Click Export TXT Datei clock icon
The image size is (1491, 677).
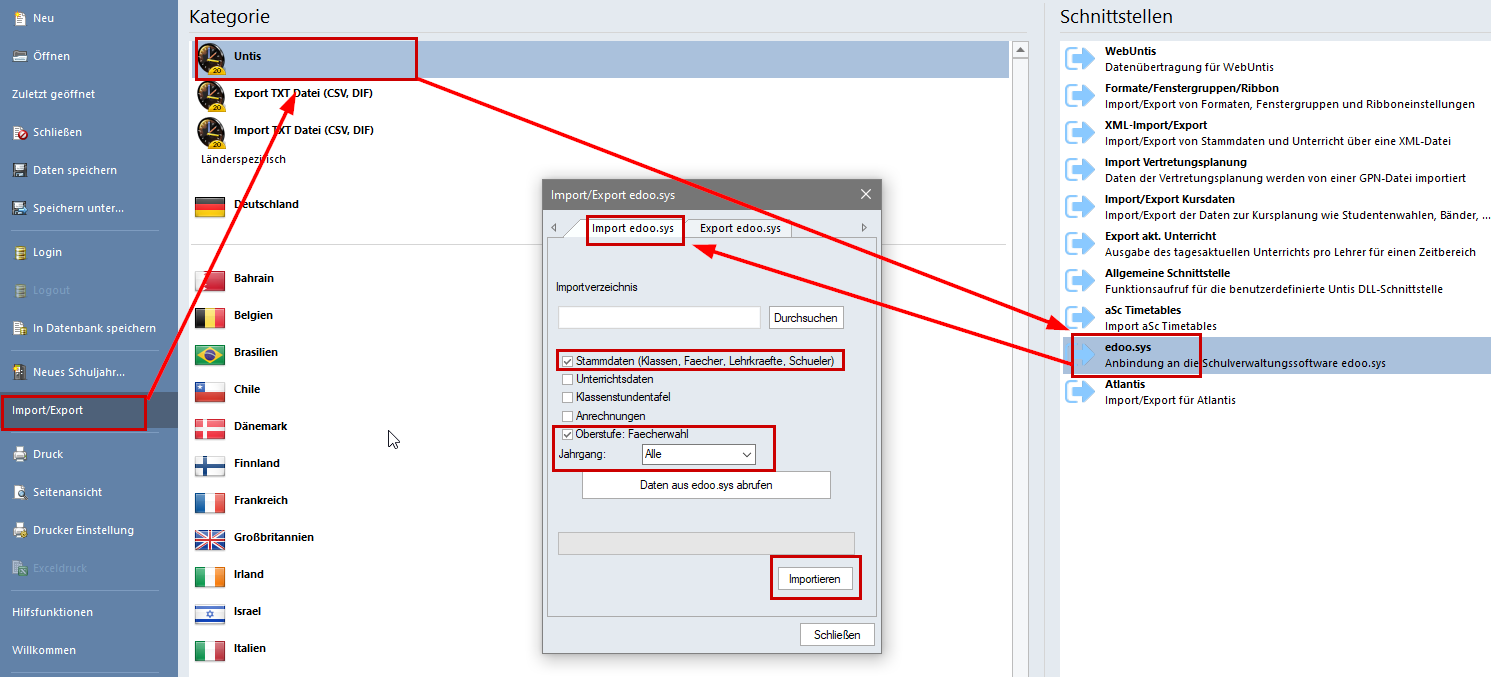(211, 96)
